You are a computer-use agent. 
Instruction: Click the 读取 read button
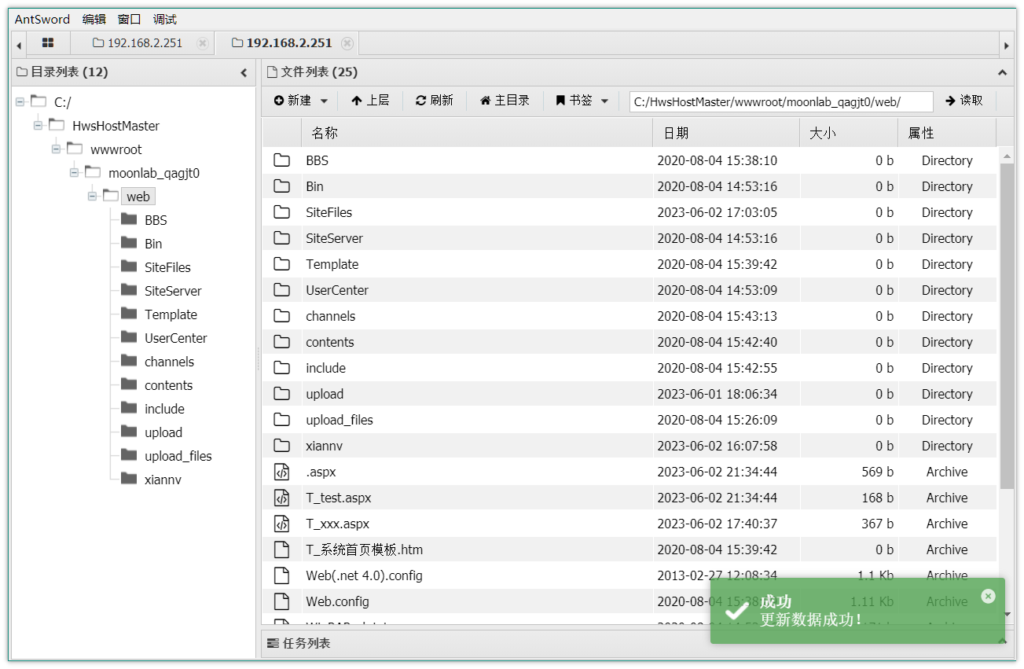pyautogui.click(x=964, y=101)
